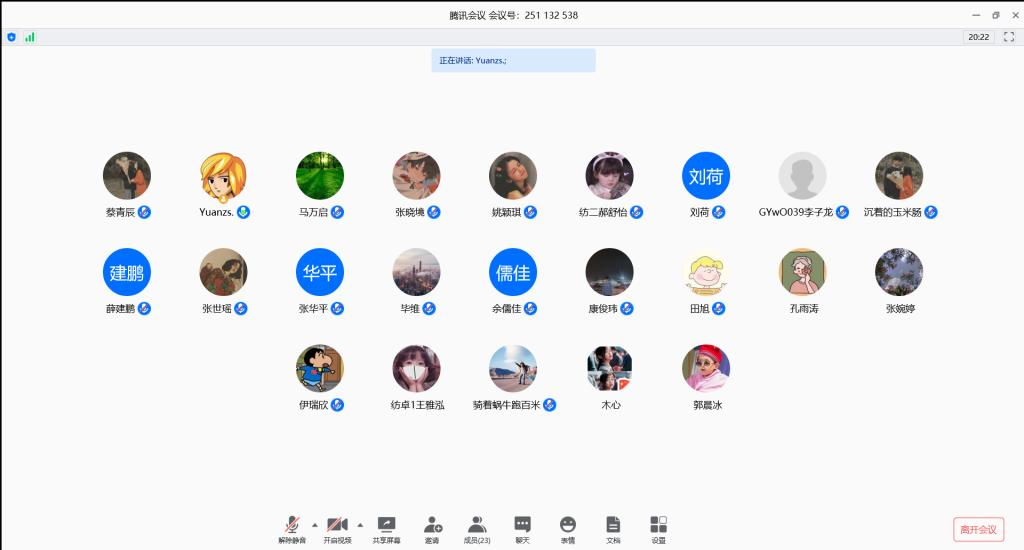Click the blue shield security icon

click(11, 37)
